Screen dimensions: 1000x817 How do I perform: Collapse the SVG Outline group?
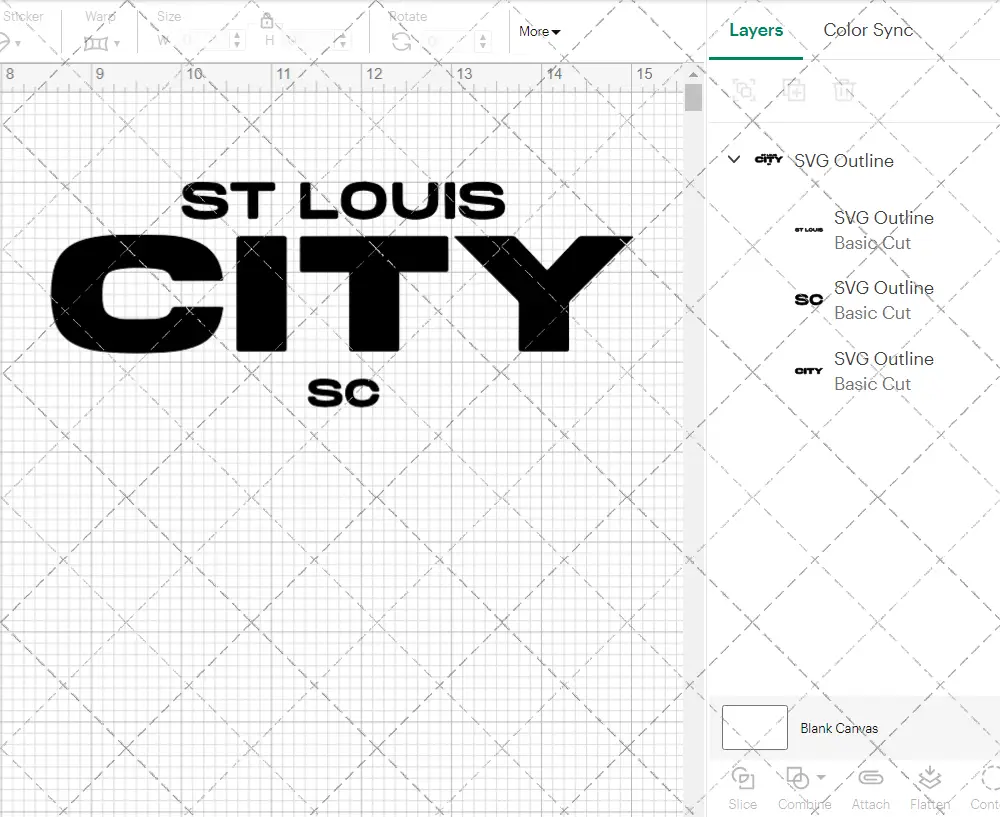click(x=734, y=160)
